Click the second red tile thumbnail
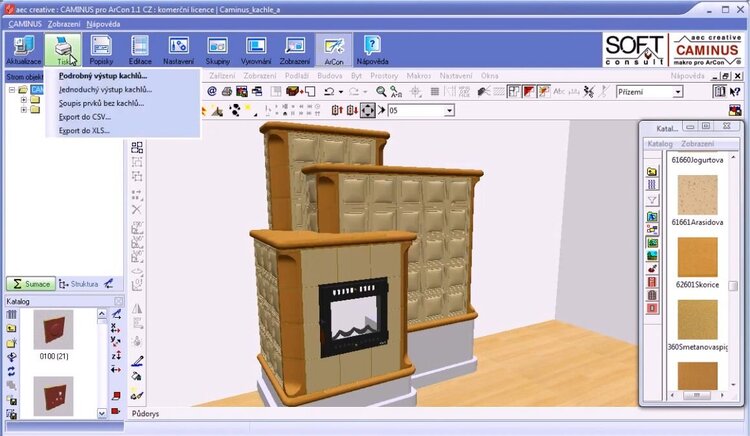The width and height of the screenshot is (750, 436). point(54,396)
